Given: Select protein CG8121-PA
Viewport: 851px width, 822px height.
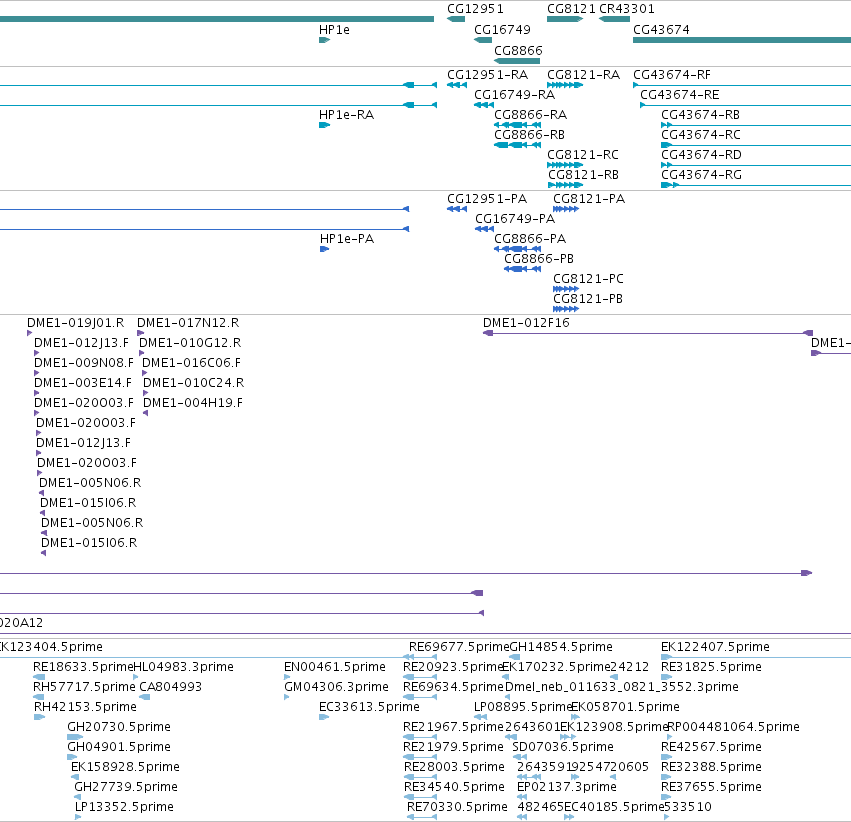Looking at the screenshot, I should point(566,209).
